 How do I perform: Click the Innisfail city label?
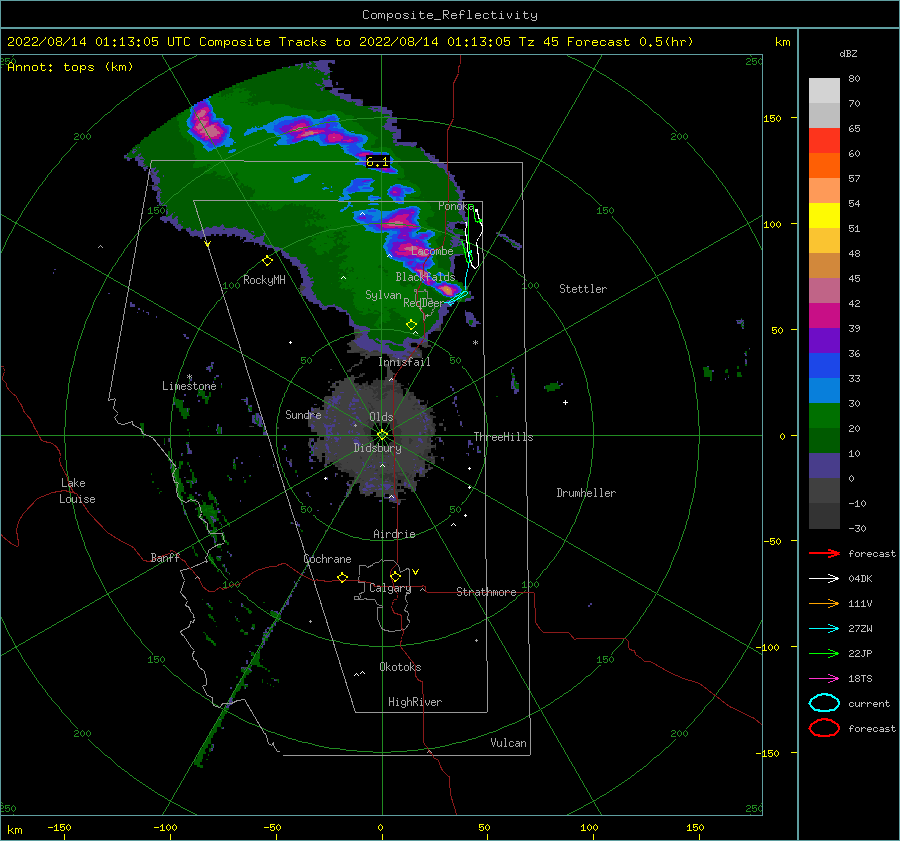click(404, 362)
